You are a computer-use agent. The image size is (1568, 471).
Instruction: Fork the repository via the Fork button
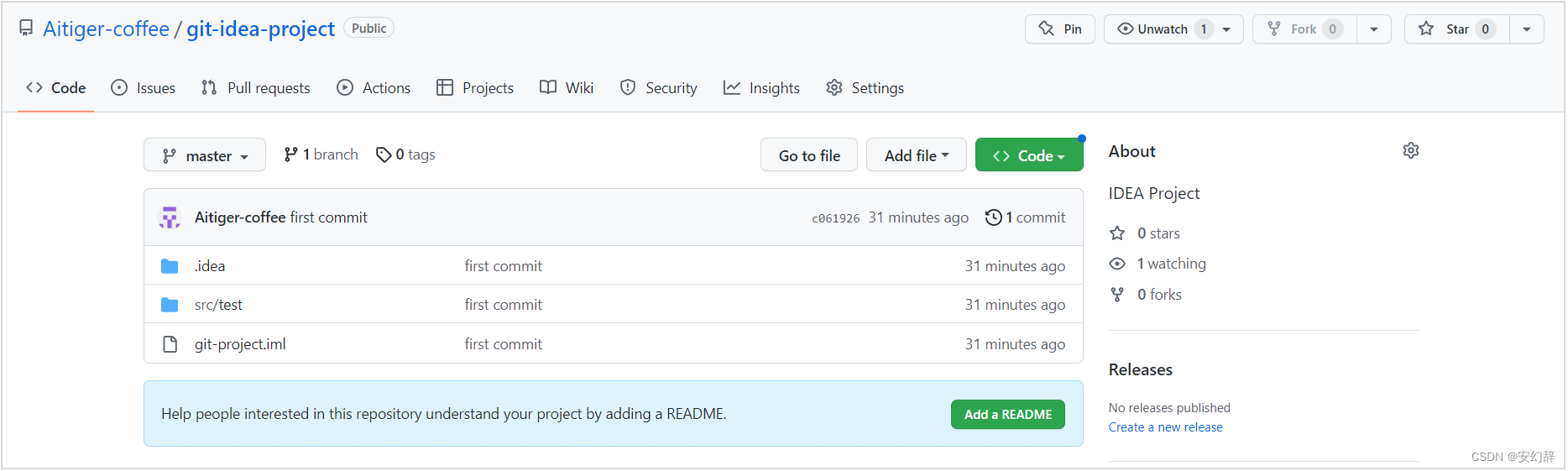click(x=1304, y=29)
